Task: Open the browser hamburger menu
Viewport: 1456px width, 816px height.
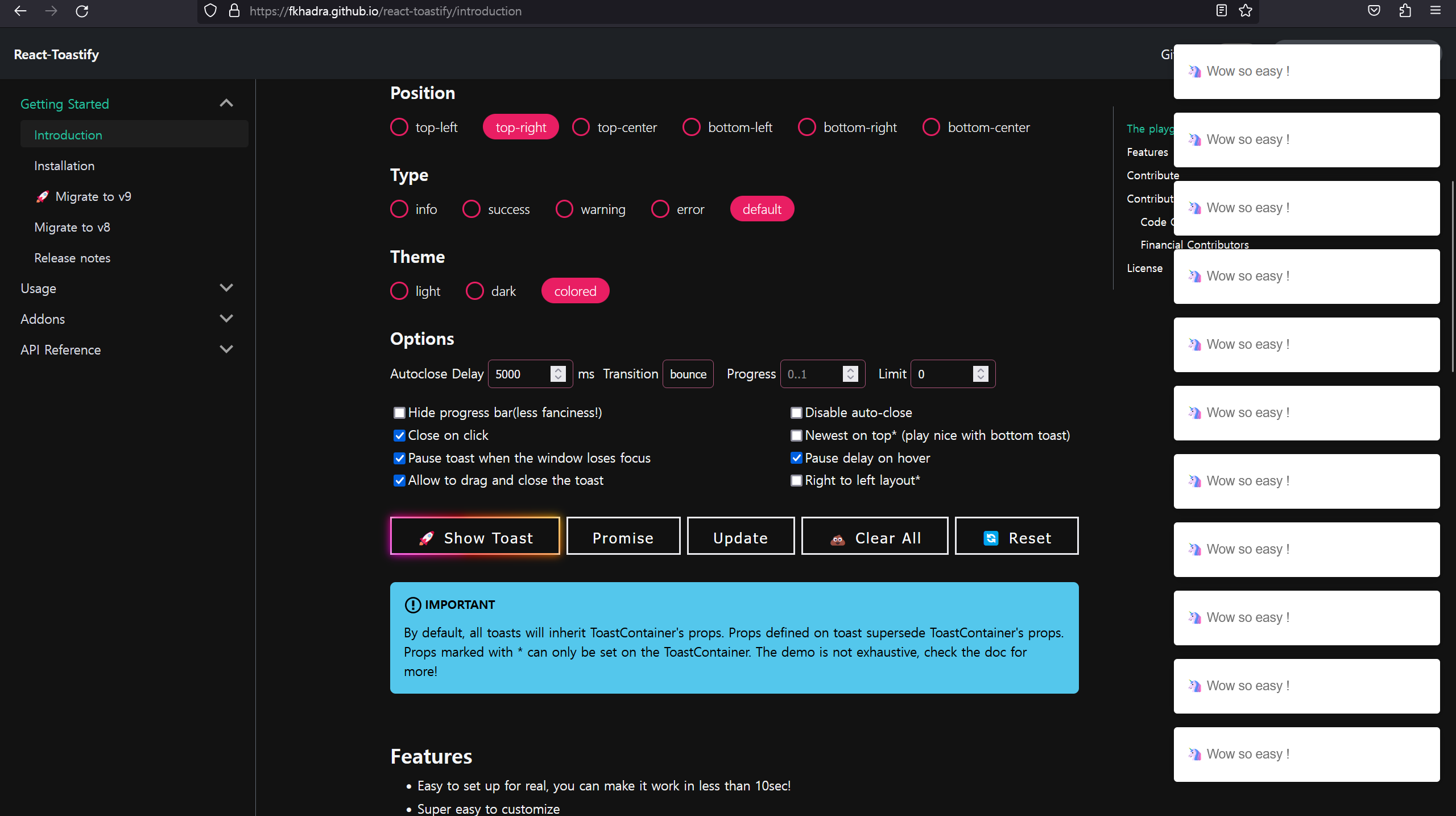Action: (1435, 11)
